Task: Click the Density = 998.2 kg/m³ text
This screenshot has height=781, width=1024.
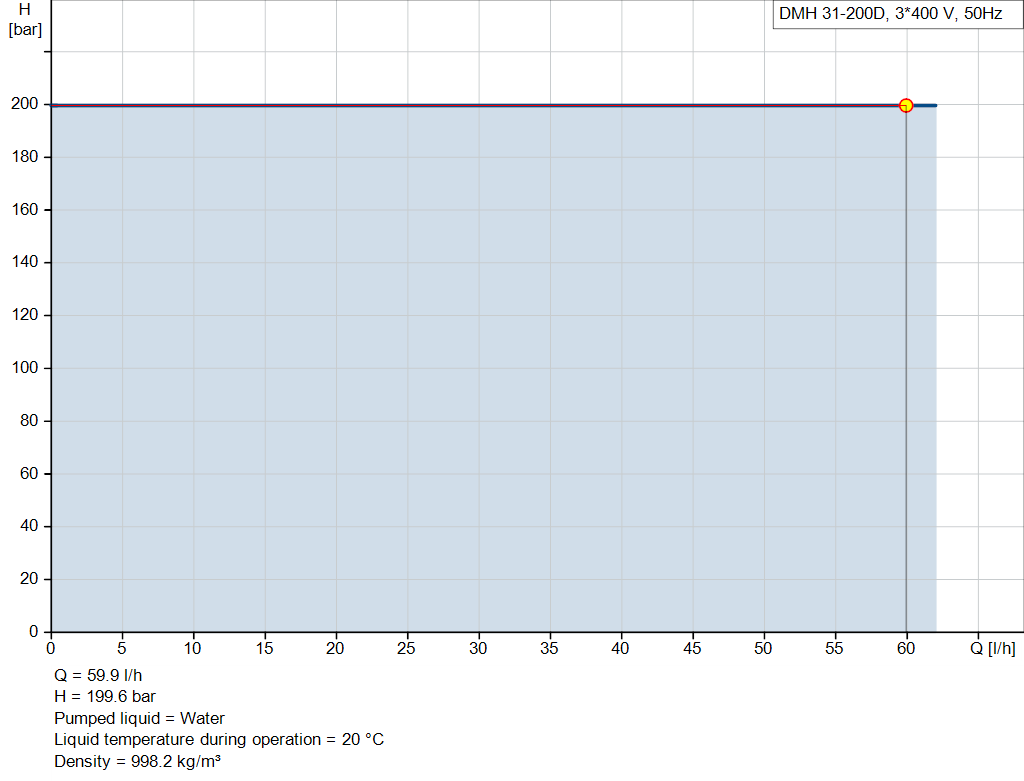Action: pos(137,761)
